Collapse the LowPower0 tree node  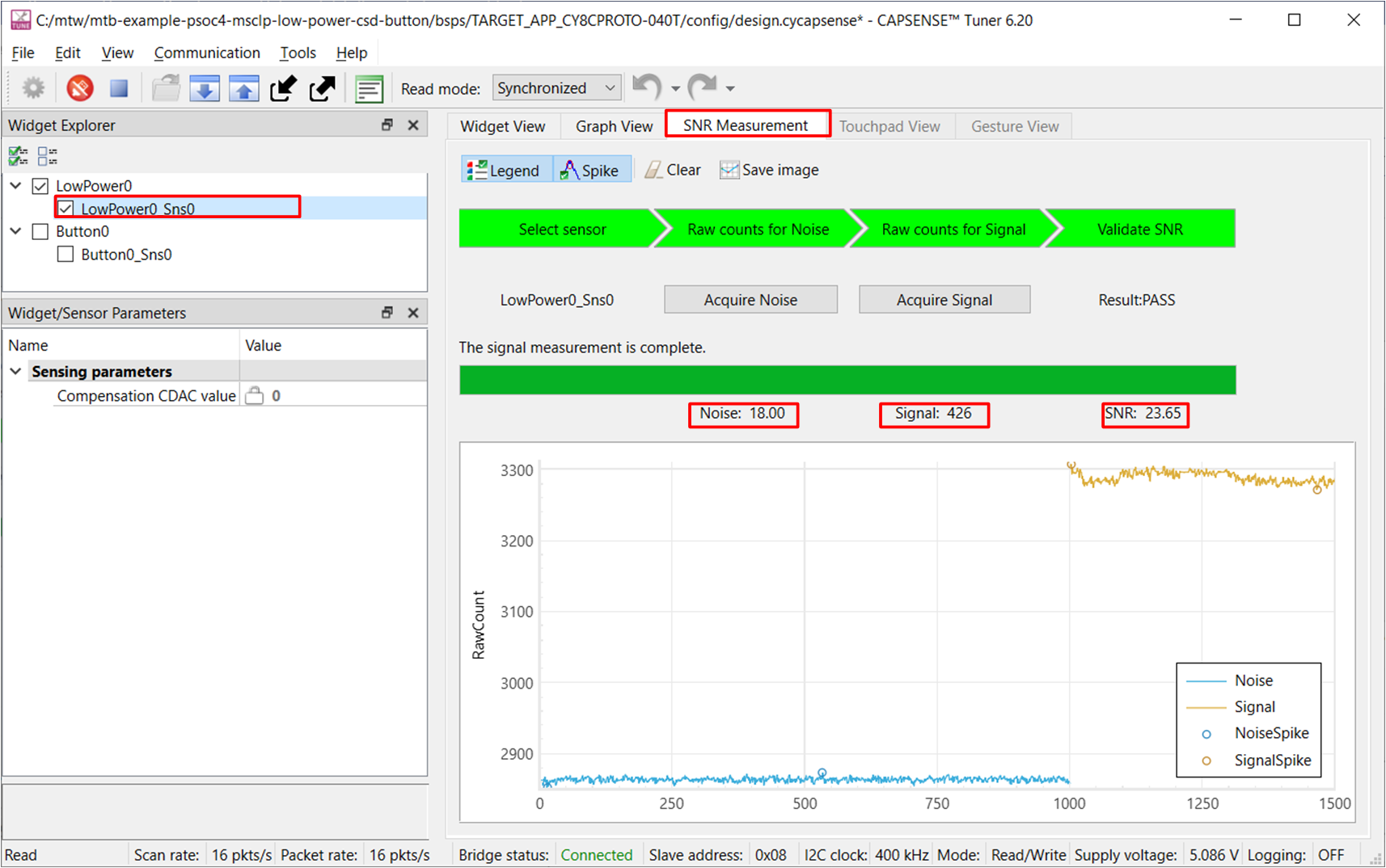click(x=15, y=186)
